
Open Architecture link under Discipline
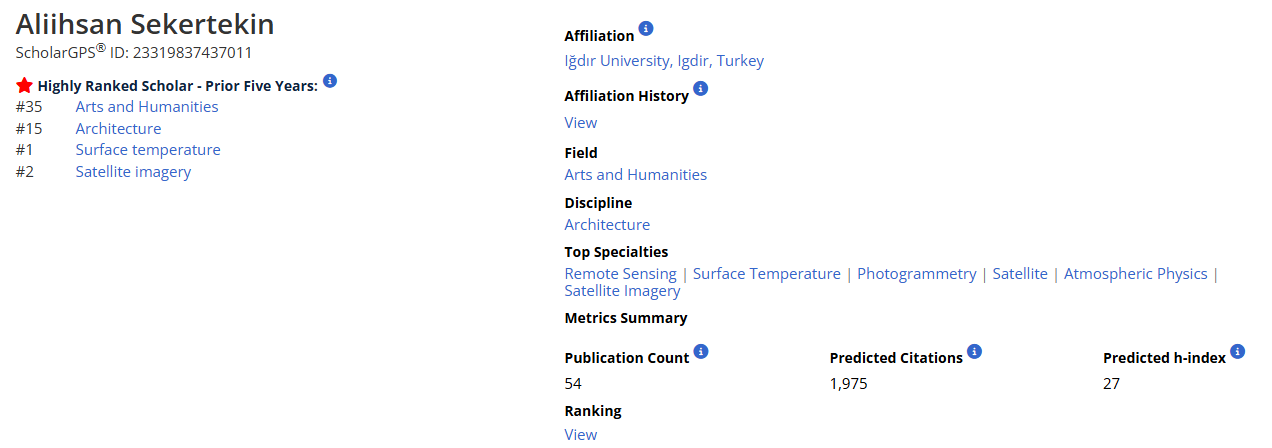coord(607,225)
